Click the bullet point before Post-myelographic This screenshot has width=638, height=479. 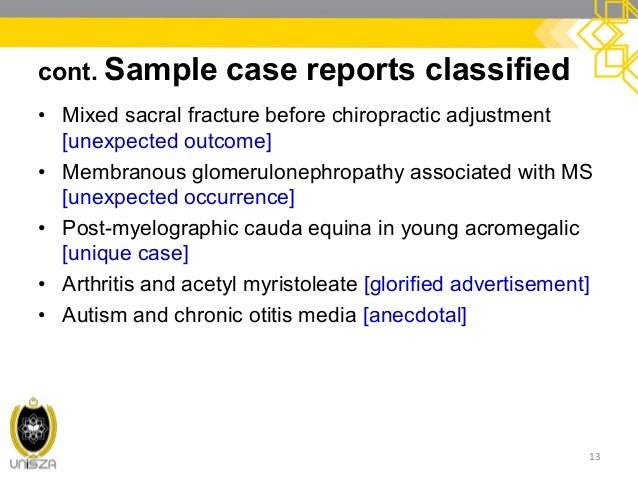[42, 229]
